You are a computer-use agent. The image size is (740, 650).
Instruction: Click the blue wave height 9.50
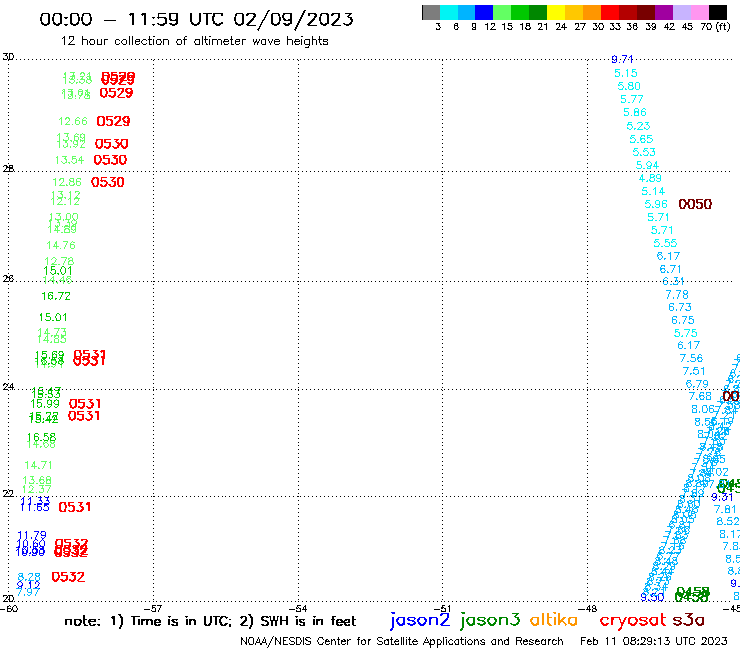coord(652,598)
